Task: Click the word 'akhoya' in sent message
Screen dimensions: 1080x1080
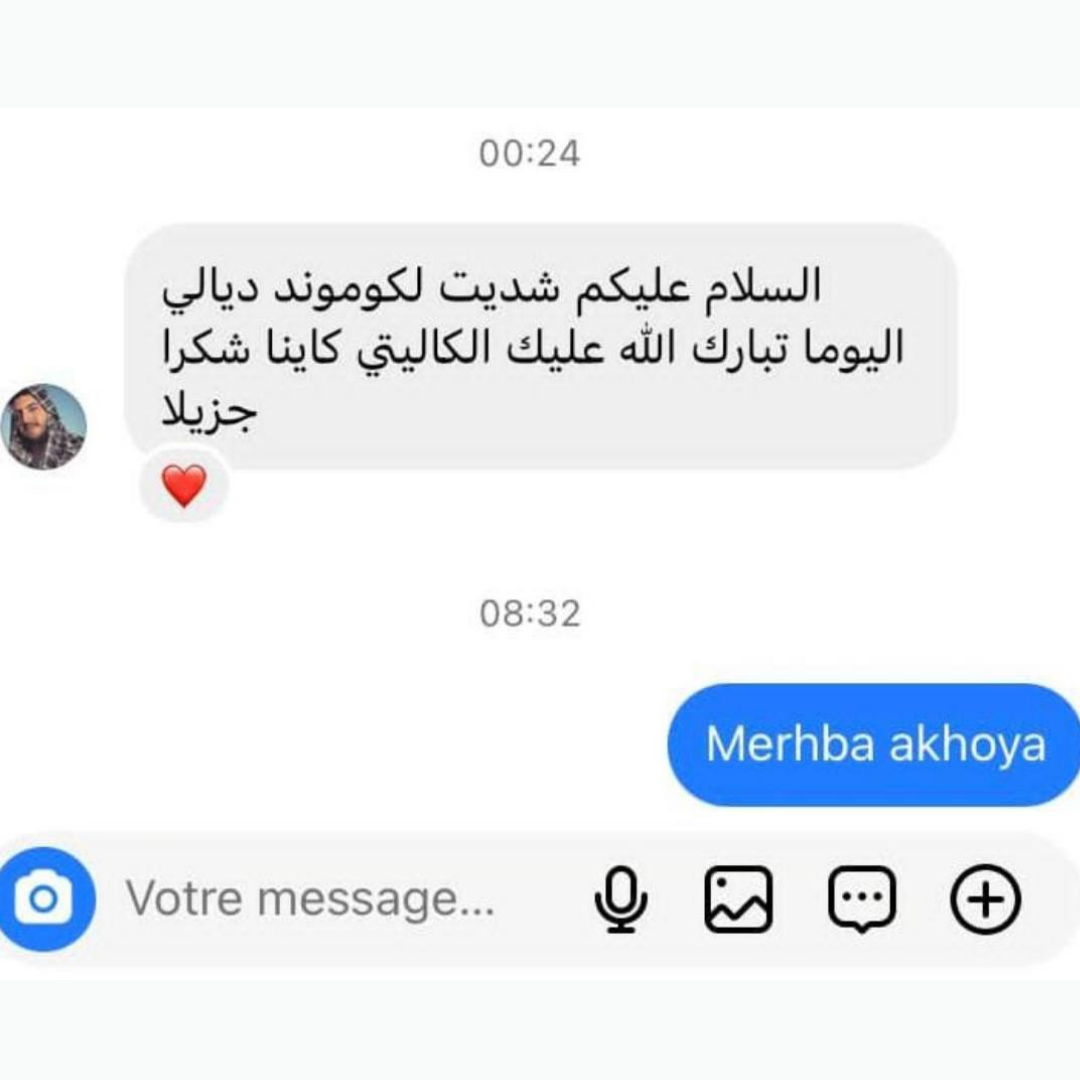Action: point(968,745)
